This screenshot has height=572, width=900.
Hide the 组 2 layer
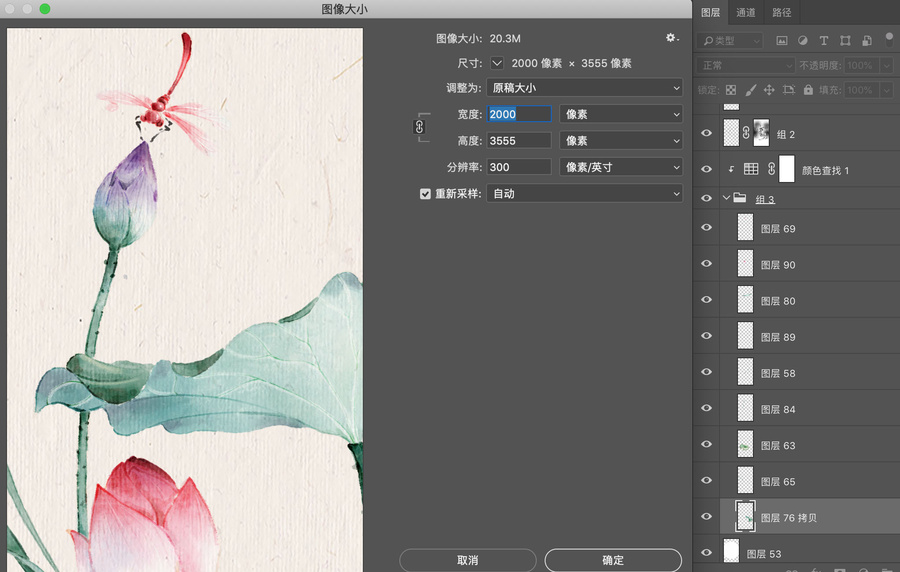coord(707,133)
